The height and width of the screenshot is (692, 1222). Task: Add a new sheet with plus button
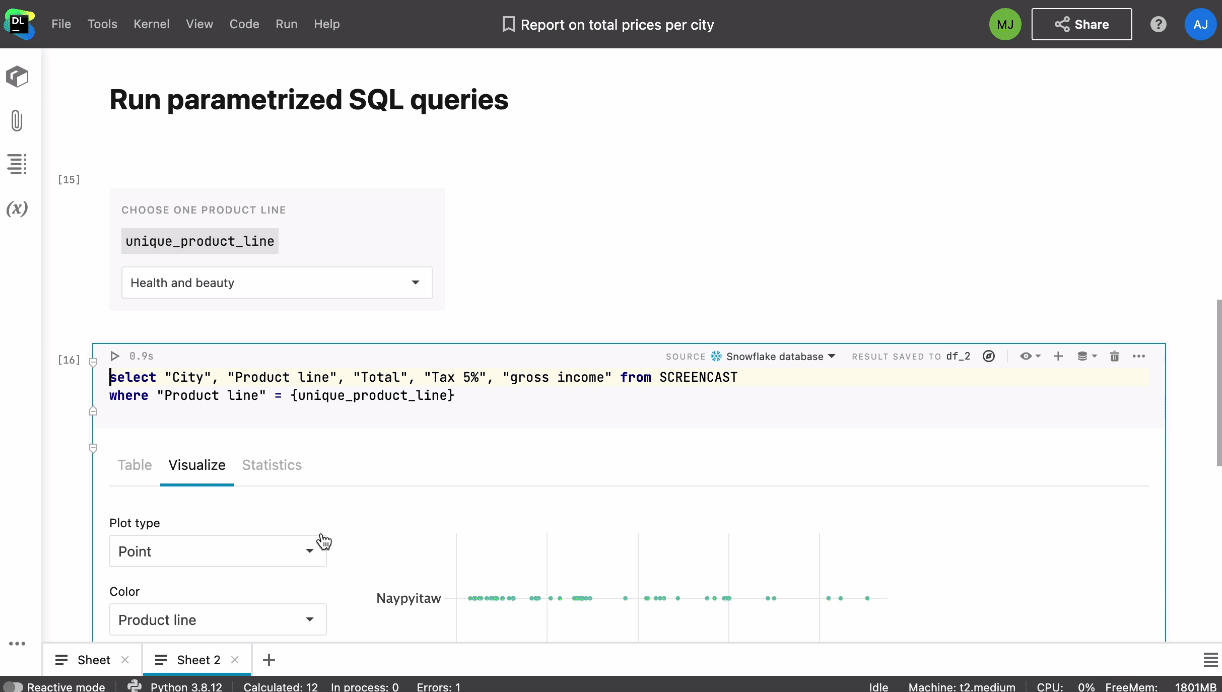click(268, 660)
